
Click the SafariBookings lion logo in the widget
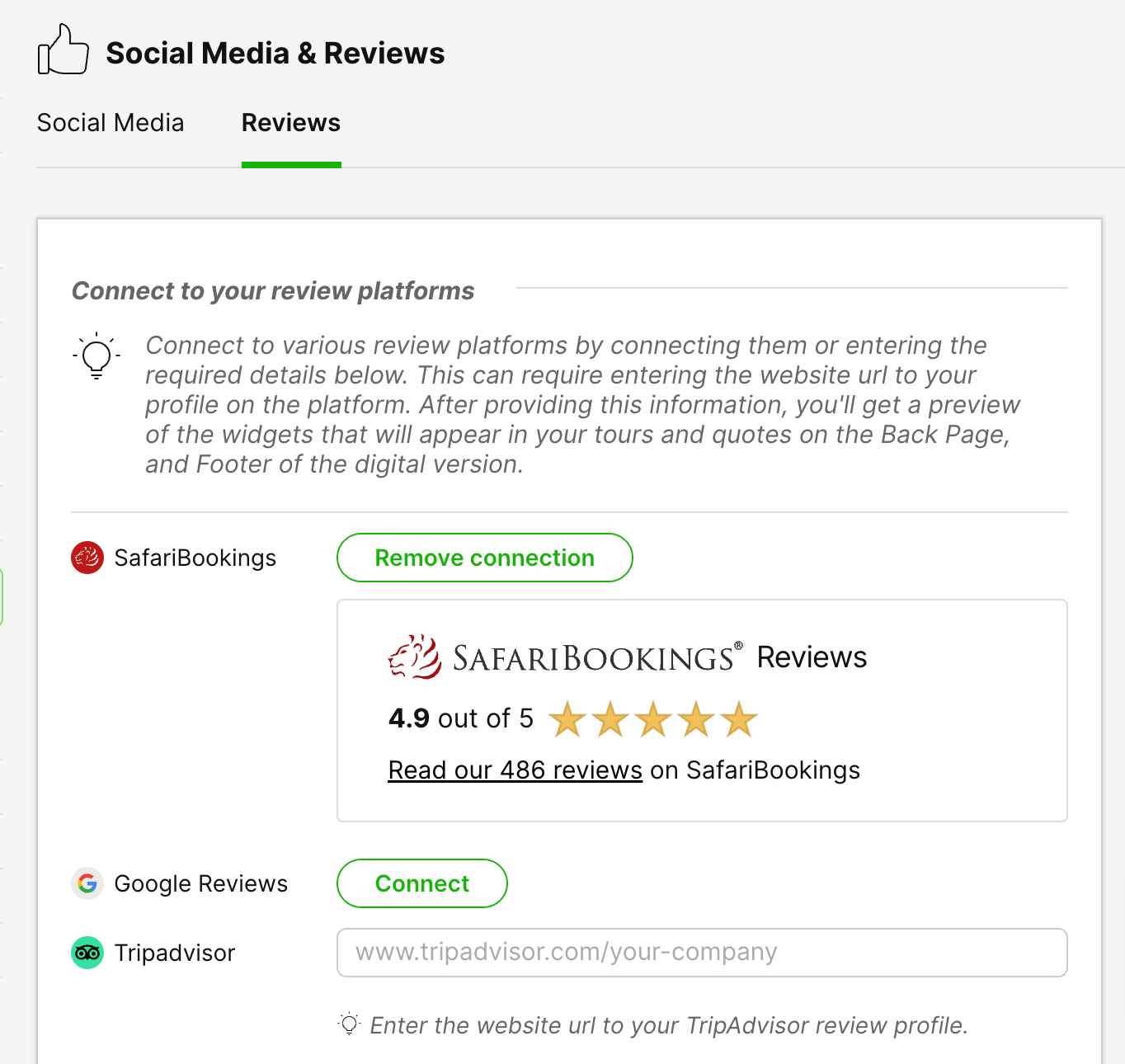[414, 657]
